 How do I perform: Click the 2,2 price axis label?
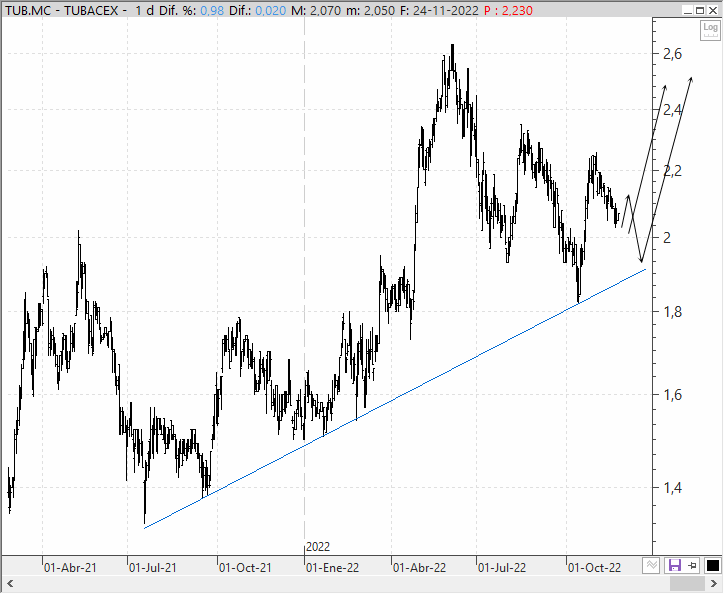click(672, 171)
